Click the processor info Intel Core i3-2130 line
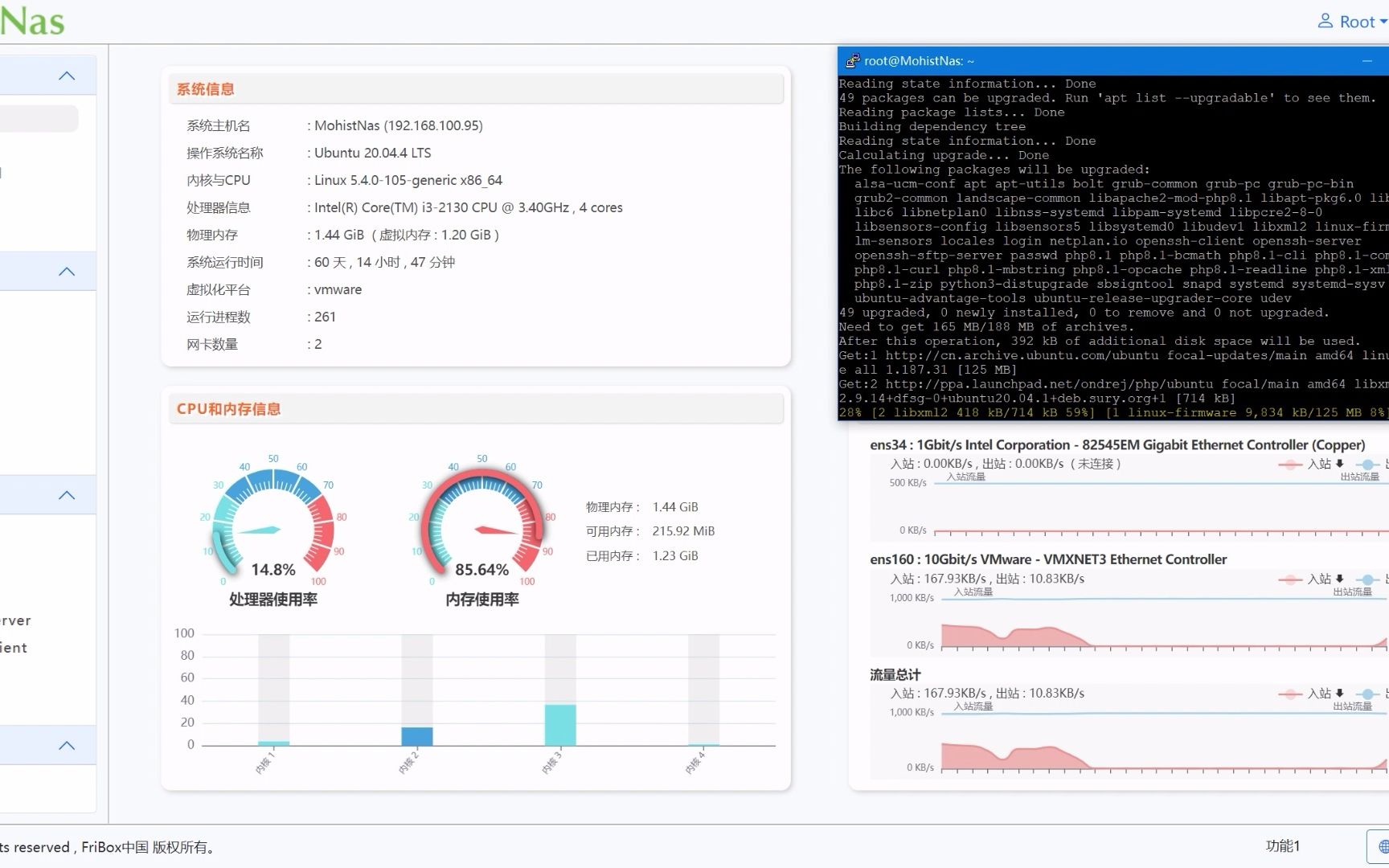The image size is (1389, 868). point(469,207)
